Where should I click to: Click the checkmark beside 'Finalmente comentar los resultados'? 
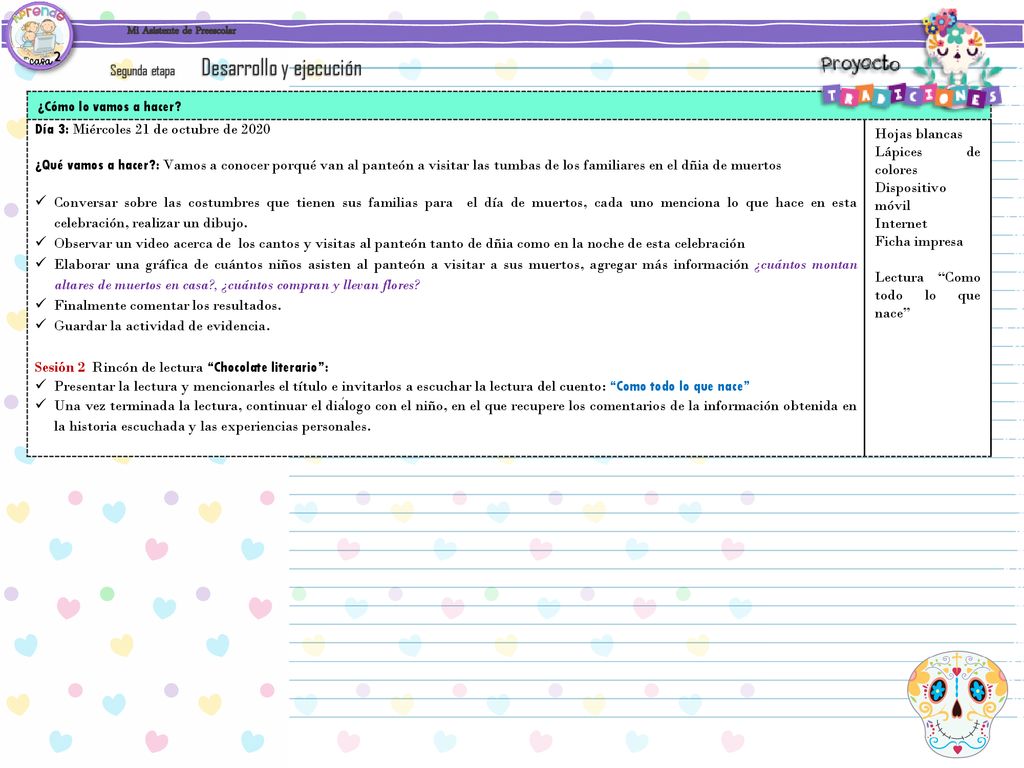[41, 304]
